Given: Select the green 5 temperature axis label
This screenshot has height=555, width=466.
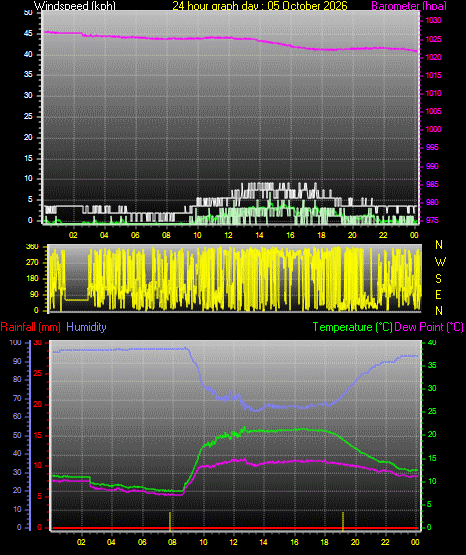Looking at the screenshot, I should coord(430,504).
